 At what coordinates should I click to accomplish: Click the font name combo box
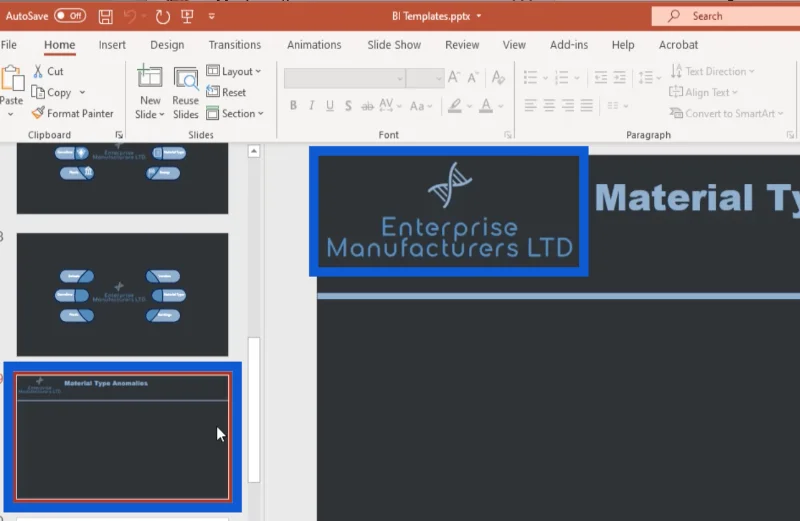(344, 78)
